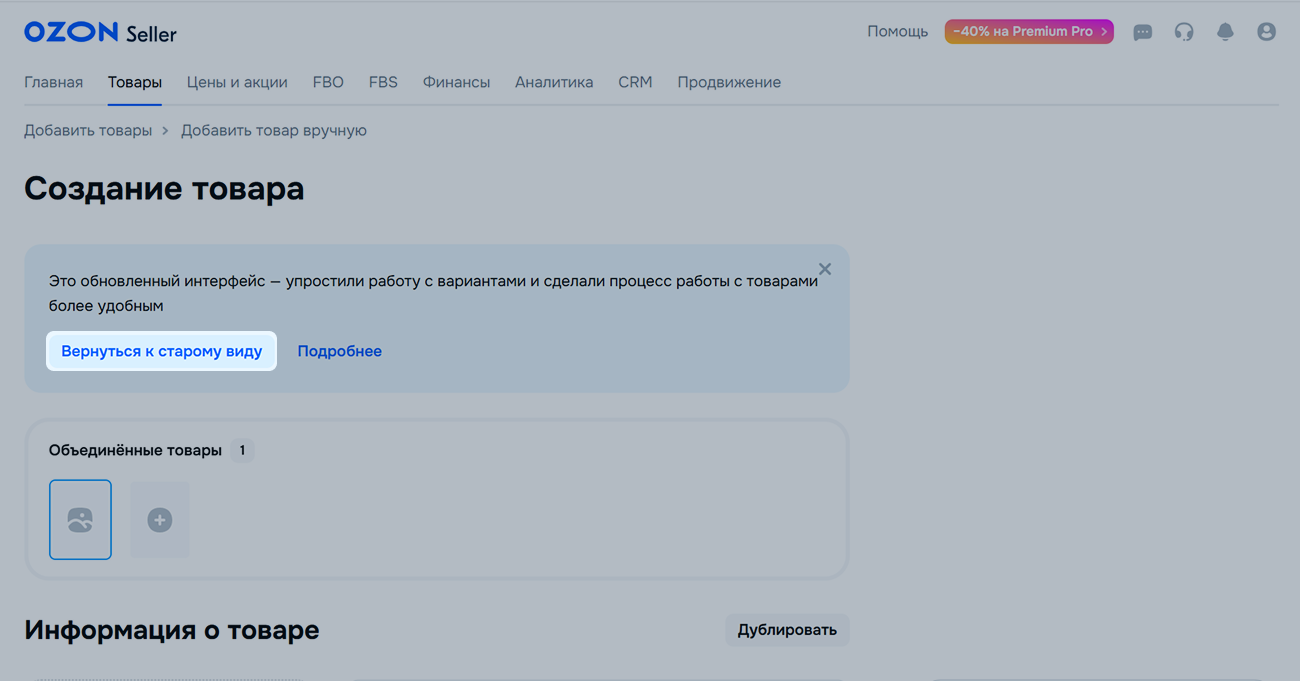Open the -40% на Premium Pro offer

point(1028,32)
